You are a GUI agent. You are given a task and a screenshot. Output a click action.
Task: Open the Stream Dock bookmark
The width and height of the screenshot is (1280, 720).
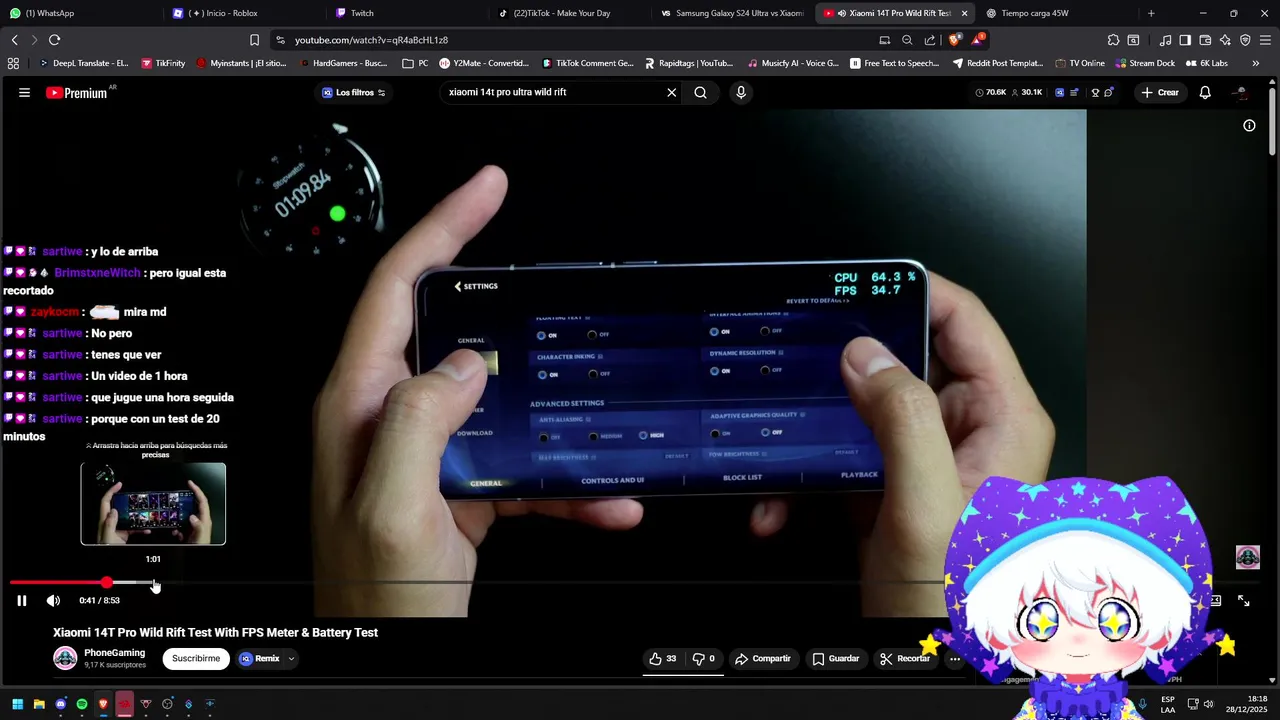point(1144,63)
